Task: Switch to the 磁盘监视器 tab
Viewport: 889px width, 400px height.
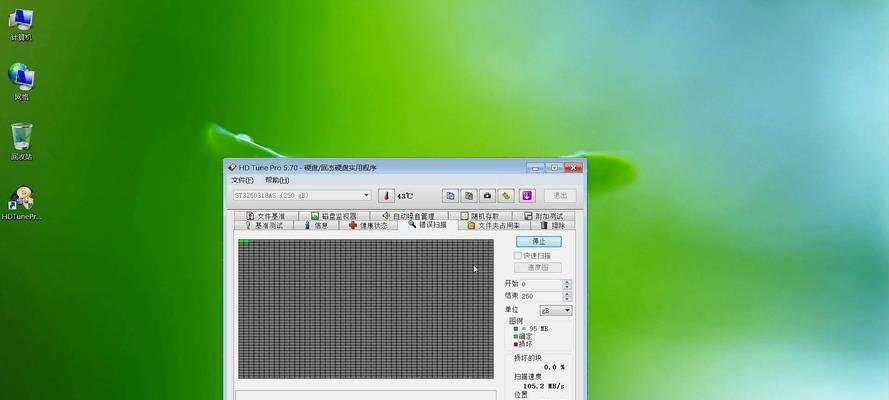Action: tap(334, 216)
